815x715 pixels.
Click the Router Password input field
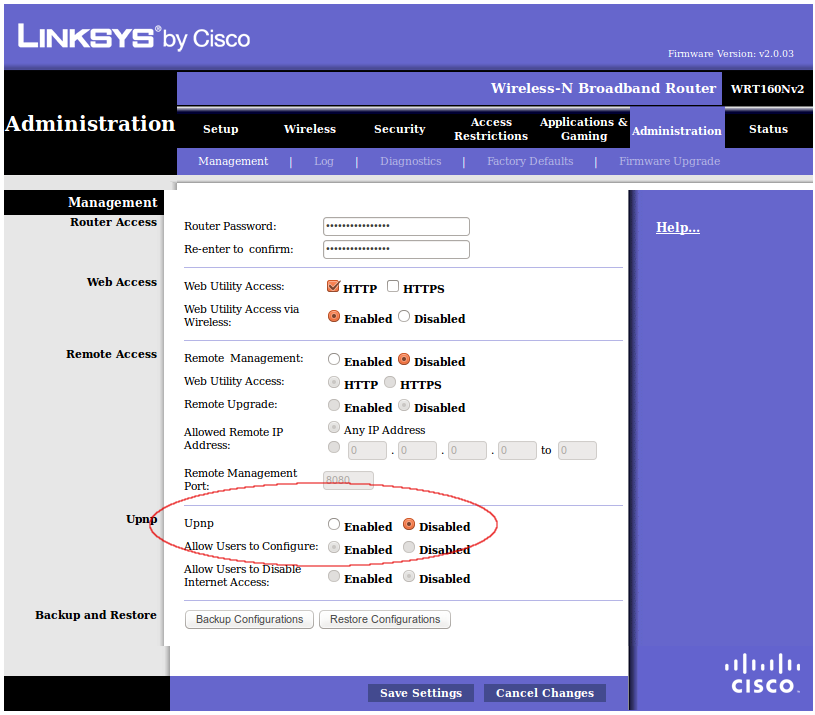[396, 226]
